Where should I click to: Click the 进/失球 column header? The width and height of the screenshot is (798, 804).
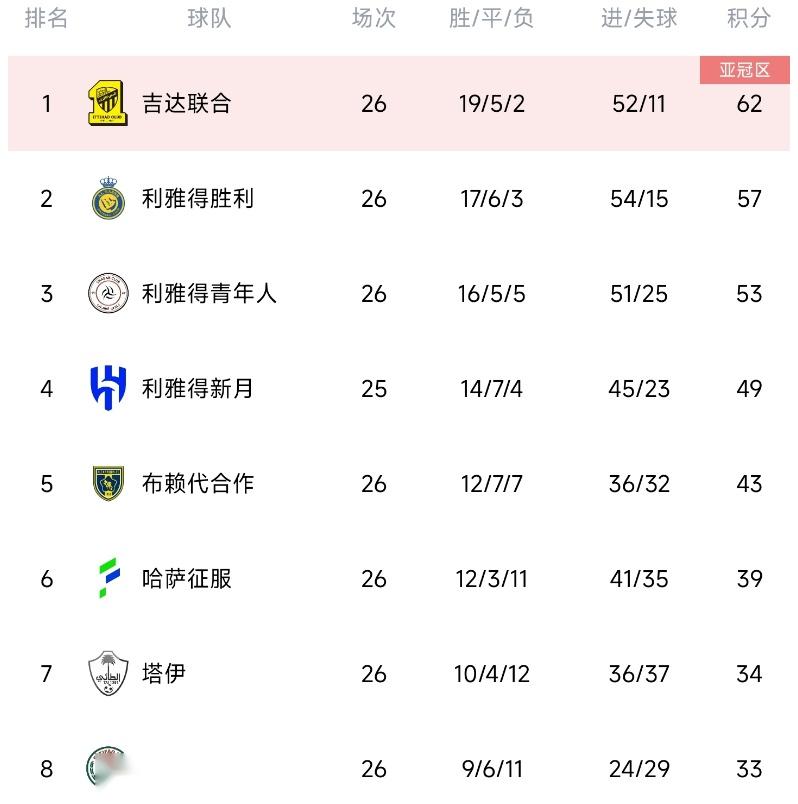[x=639, y=18]
